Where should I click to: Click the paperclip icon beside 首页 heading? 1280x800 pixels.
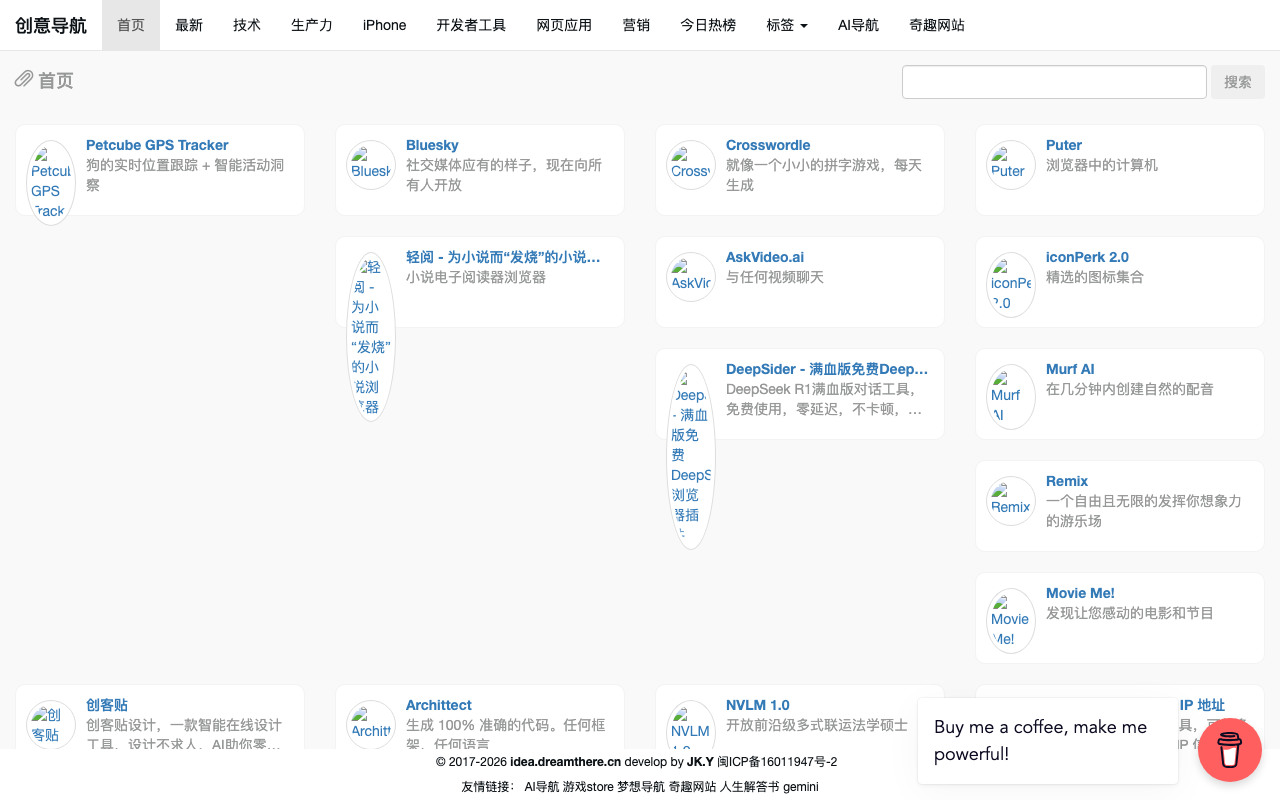(x=24, y=79)
